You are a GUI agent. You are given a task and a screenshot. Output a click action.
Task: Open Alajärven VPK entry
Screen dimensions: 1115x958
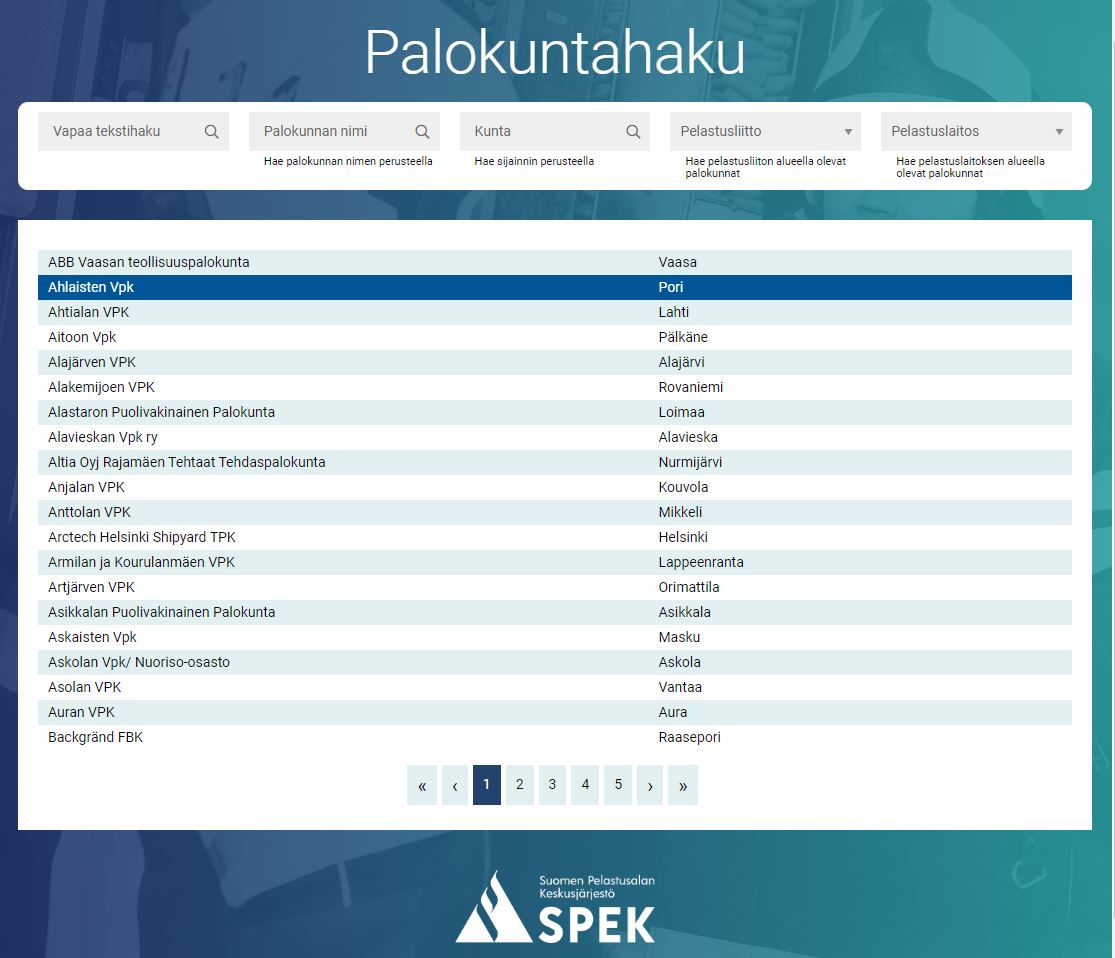click(x=555, y=362)
